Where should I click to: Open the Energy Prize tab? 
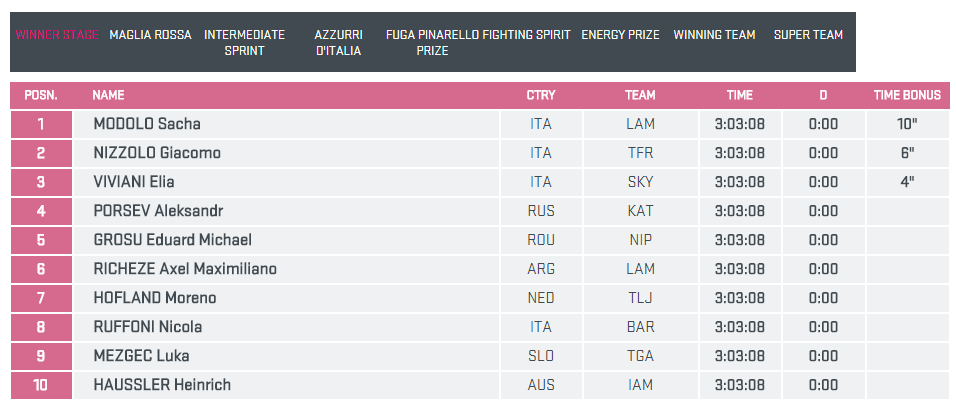(620, 35)
